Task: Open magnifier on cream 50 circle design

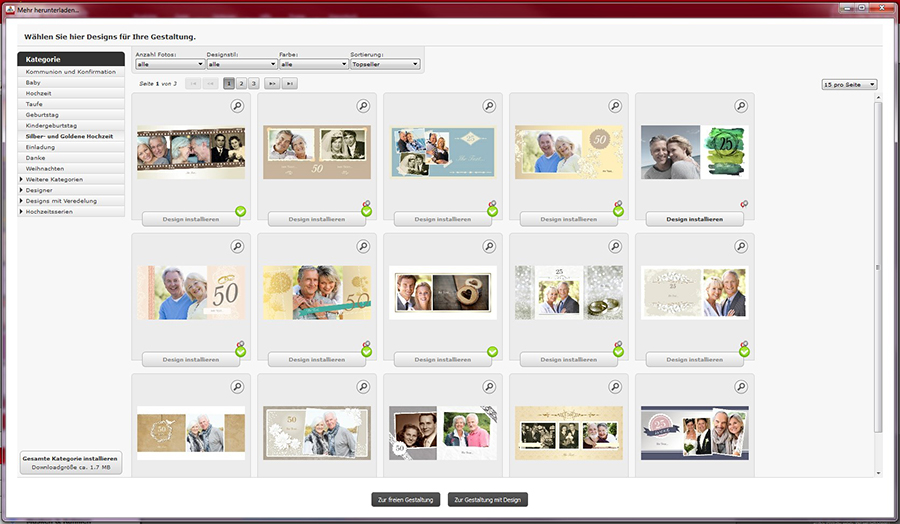Action: point(615,106)
